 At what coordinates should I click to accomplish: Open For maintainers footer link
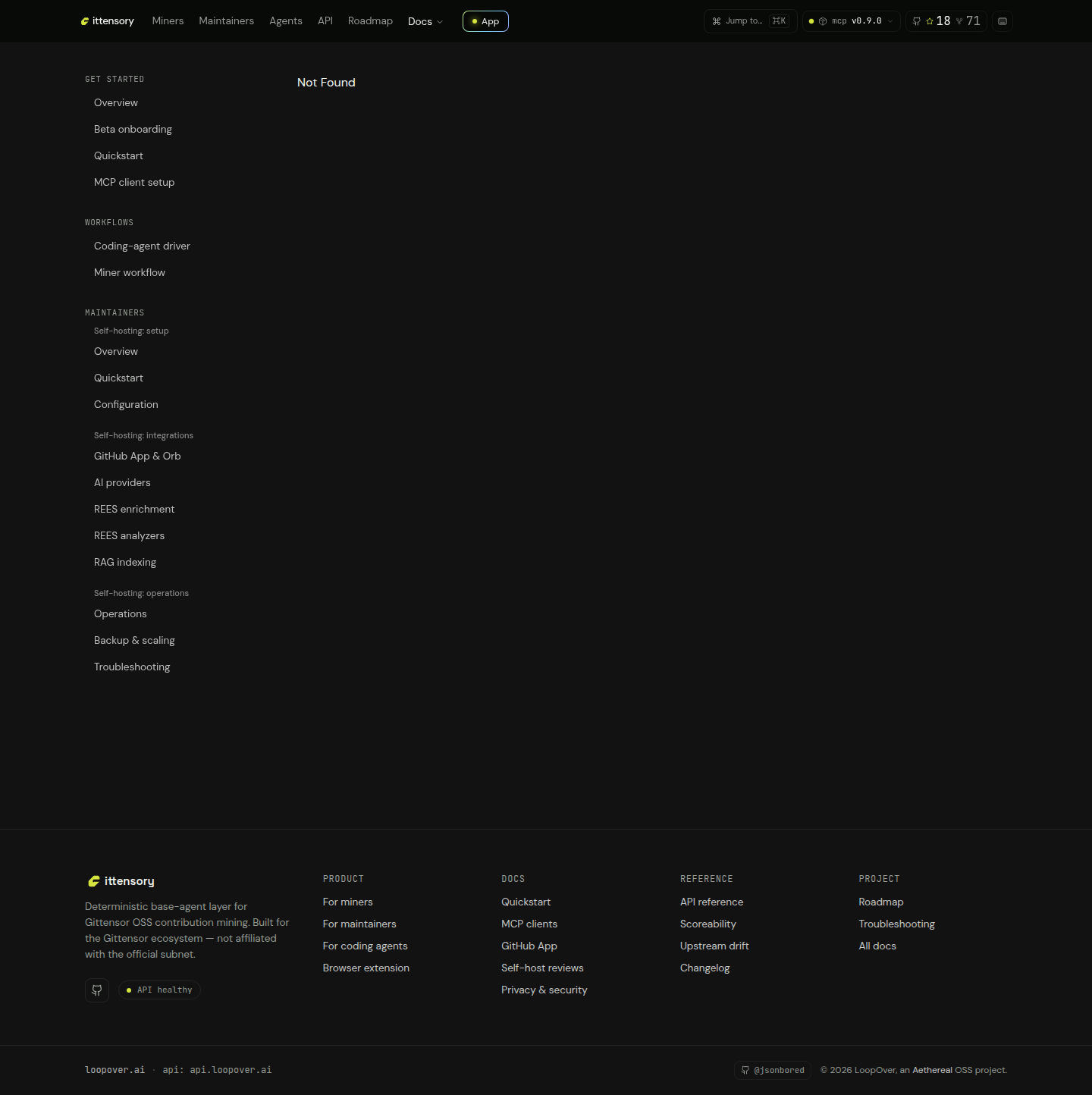click(x=359, y=924)
